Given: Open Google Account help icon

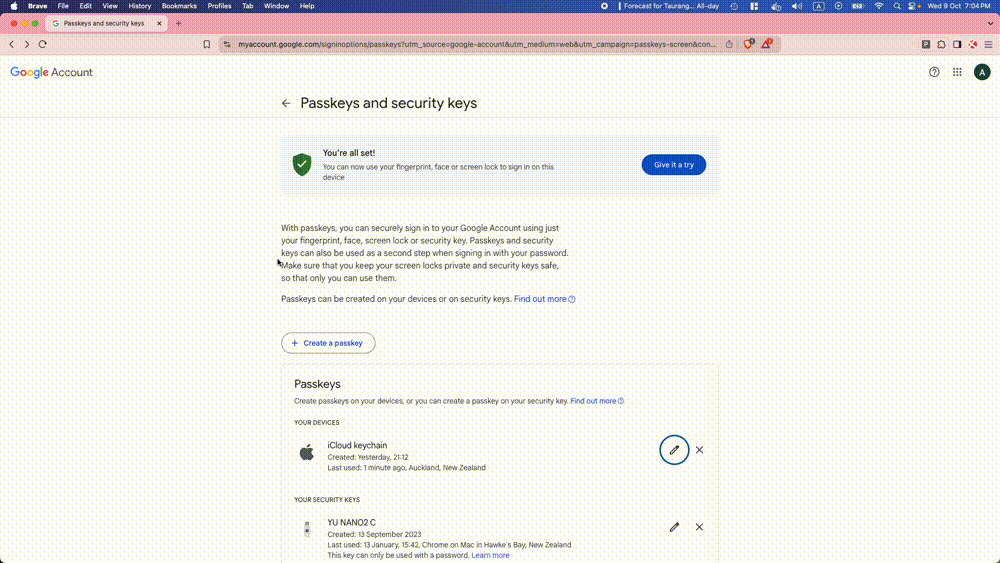Looking at the screenshot, I should pyautogui.click(x=934, y=72).
